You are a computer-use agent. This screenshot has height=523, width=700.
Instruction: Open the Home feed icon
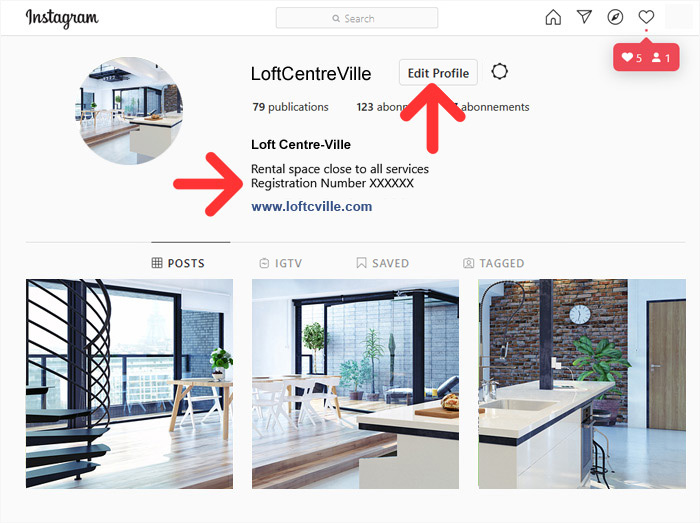point(553,17)
